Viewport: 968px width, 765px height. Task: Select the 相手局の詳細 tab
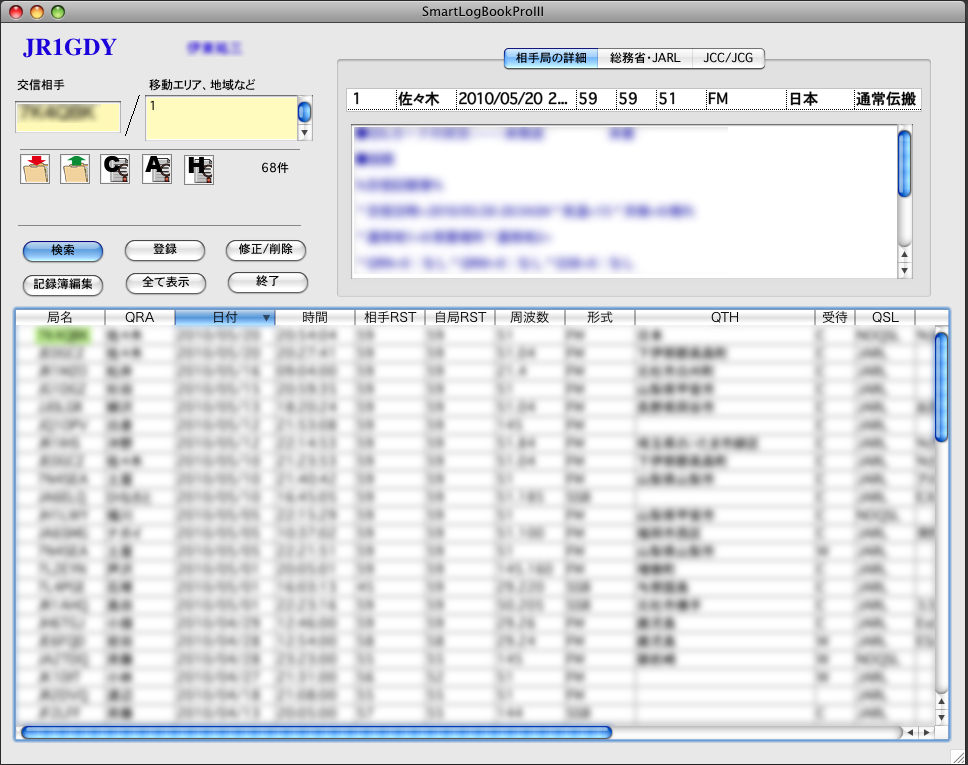pos(551,58)
